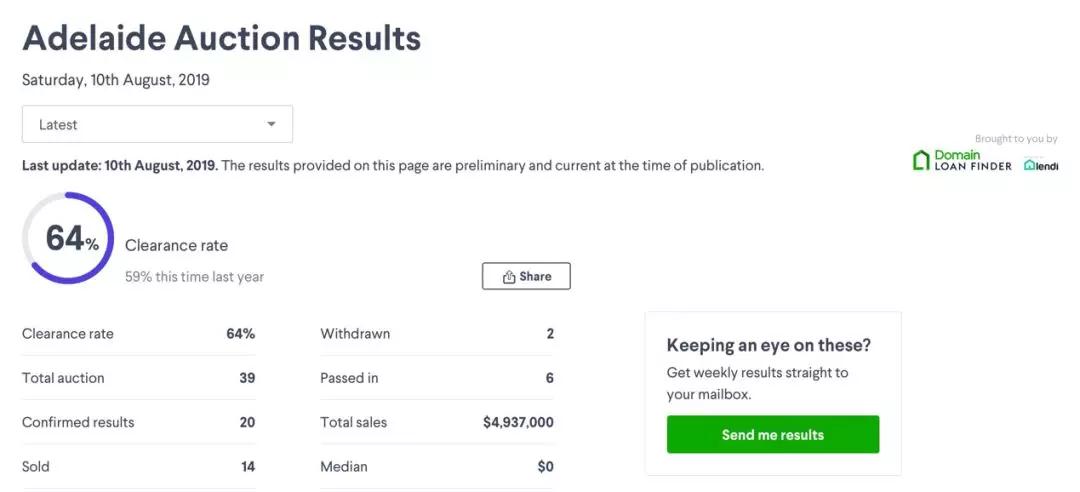
Task: Click the 64% circular clearance rate gauge
Action: tap(68, 238)
